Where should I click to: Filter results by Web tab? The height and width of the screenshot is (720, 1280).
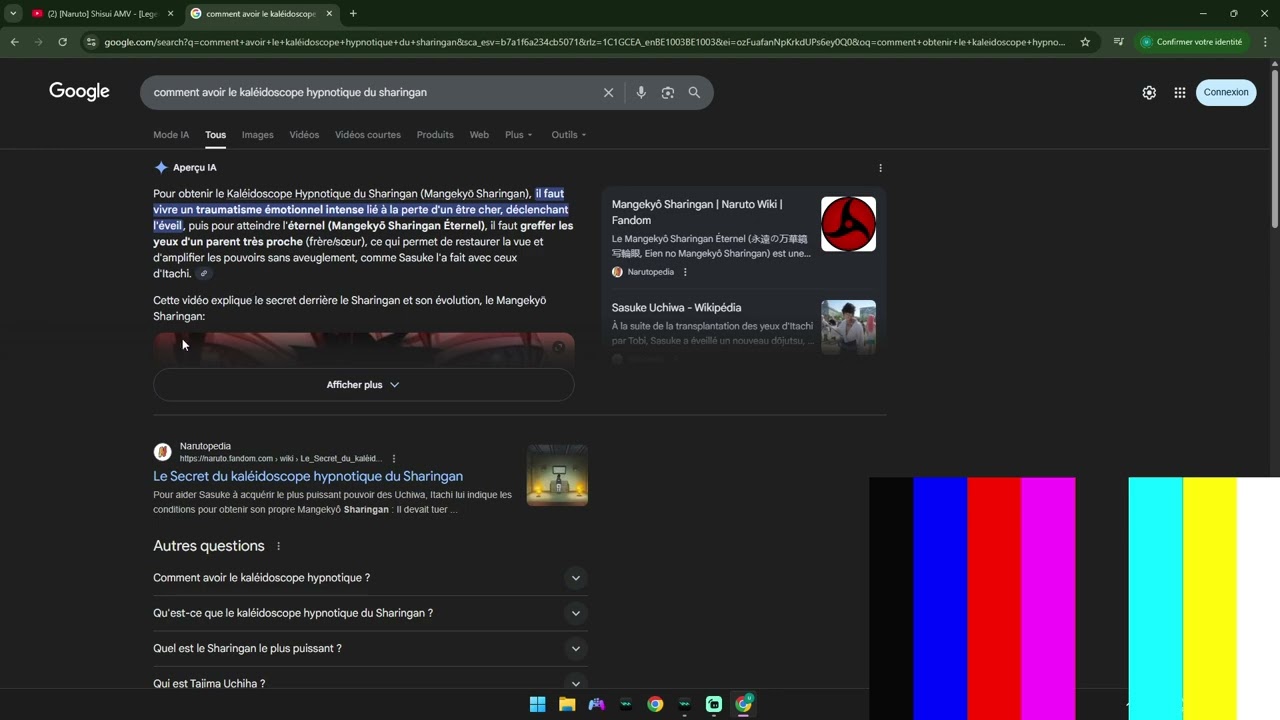click(480, 135)
